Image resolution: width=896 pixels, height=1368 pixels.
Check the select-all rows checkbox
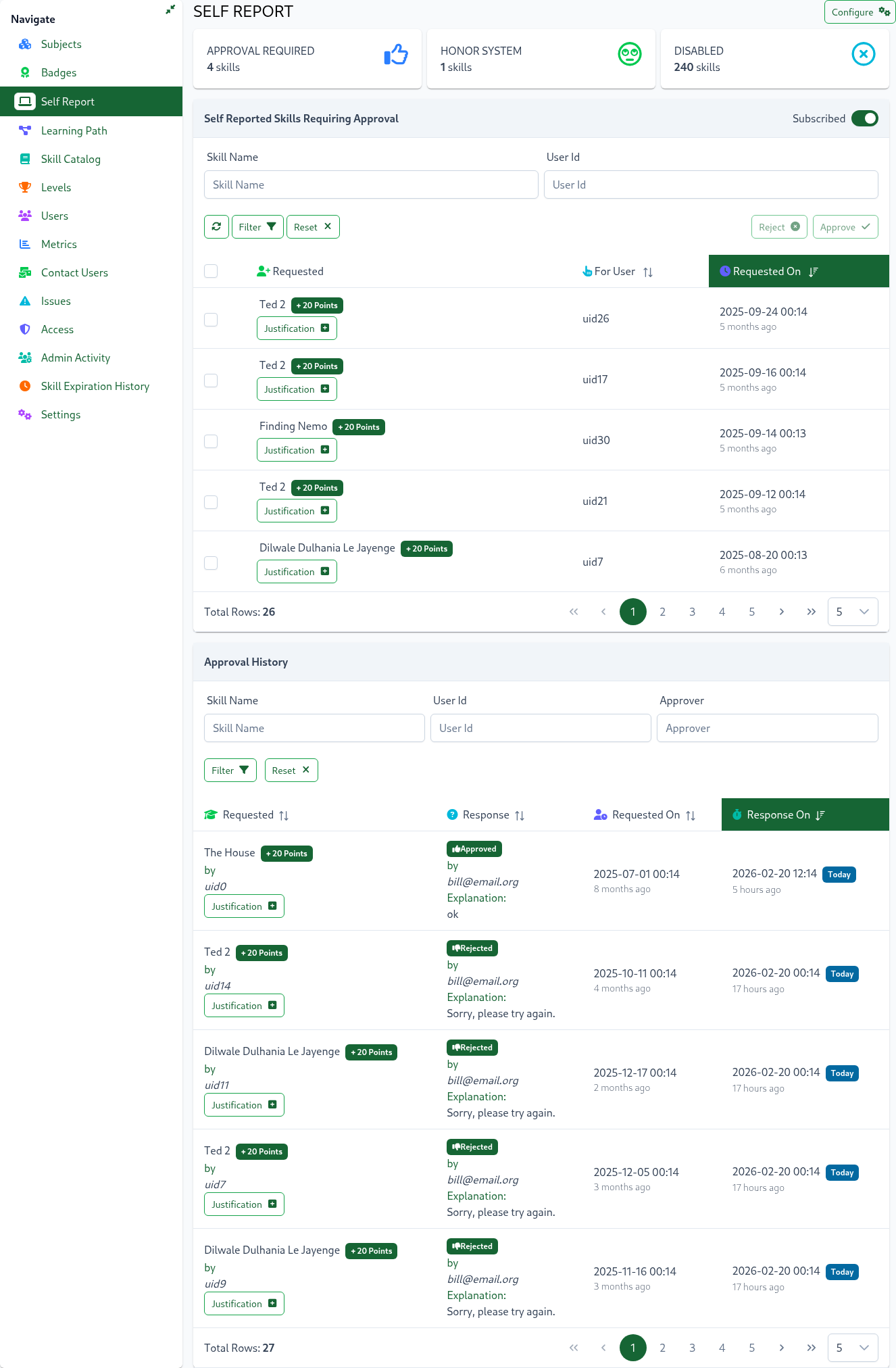tap(211, 271)
